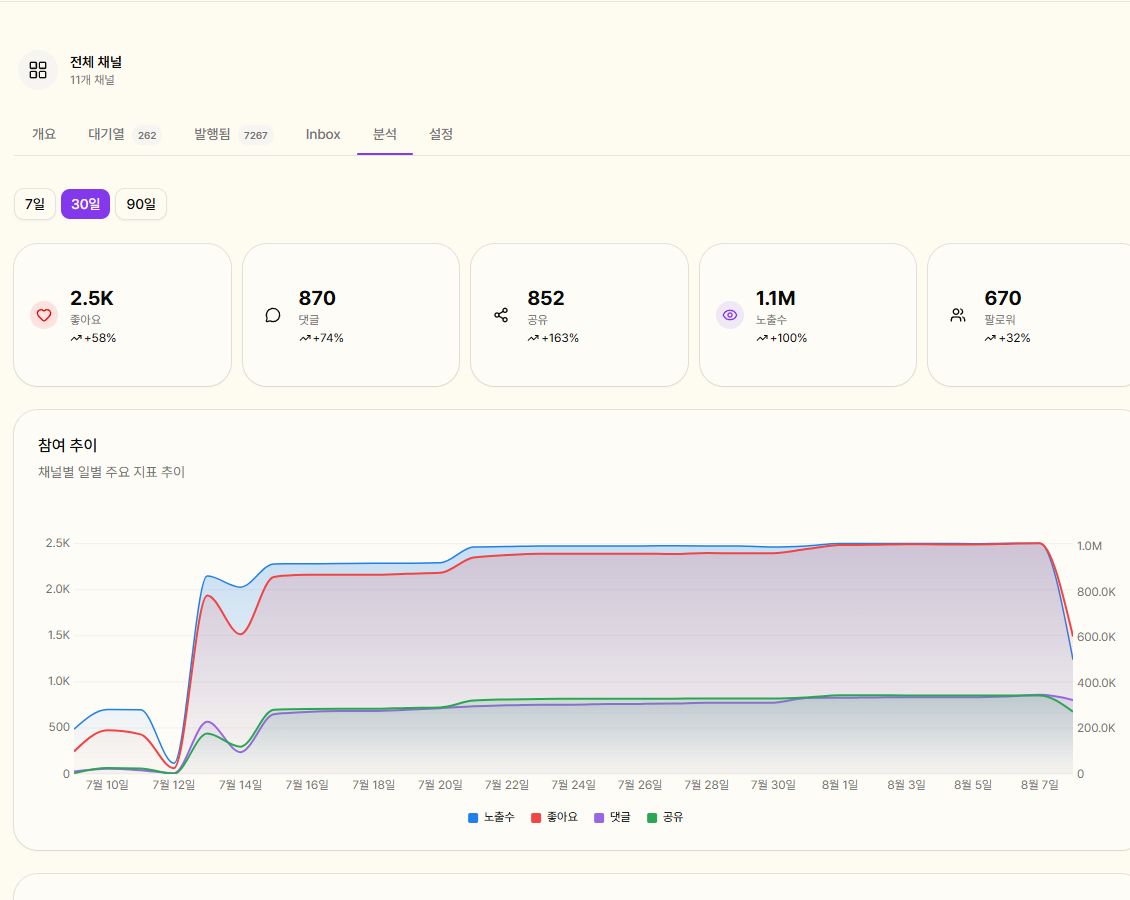This screenshot has height=900, width=1130.
Task: Click the trend arrow beside +163%
Action: click(x=533, y=338)
